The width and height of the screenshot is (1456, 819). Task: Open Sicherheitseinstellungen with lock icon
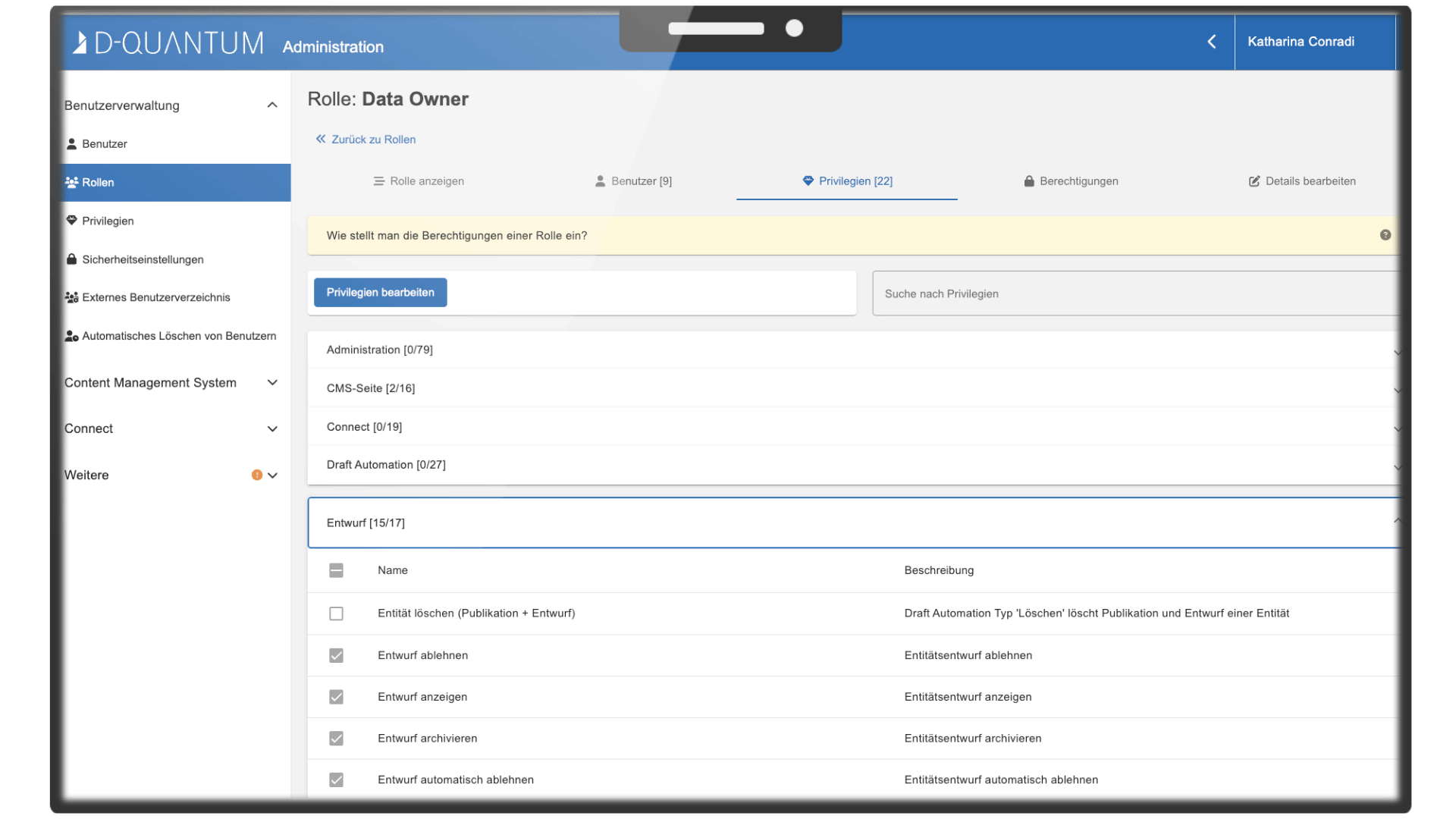point(143,259)
